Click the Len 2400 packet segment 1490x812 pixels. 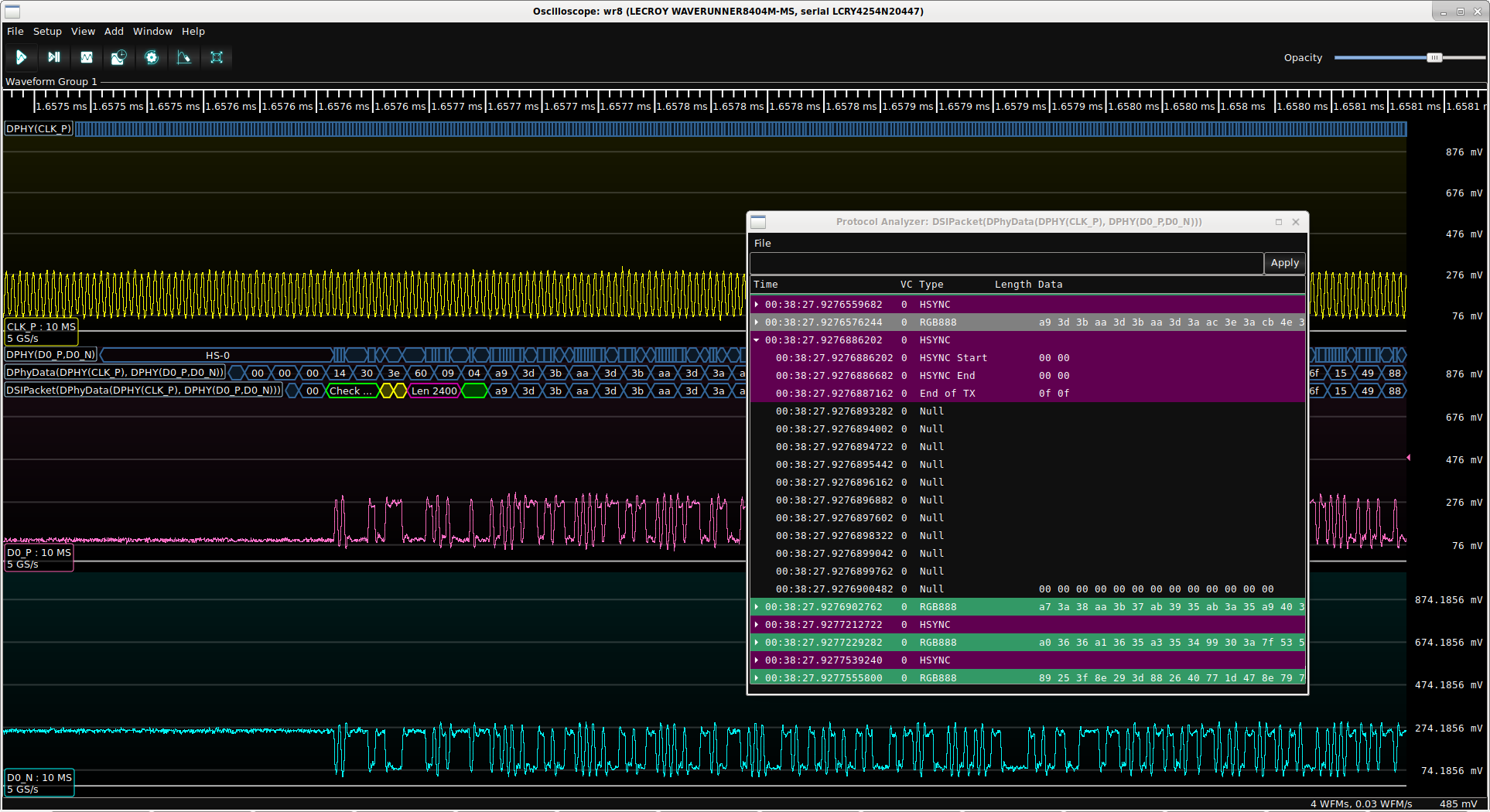pyautogui.click(x=434, y=391)
